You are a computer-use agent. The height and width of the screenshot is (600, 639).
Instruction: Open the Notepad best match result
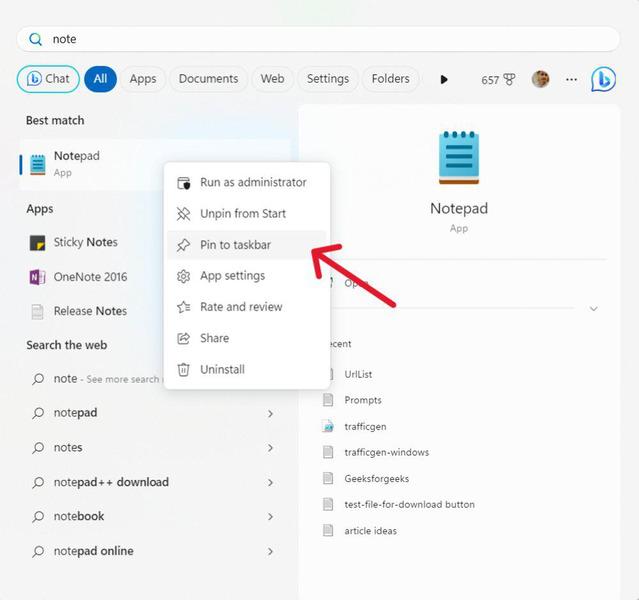pos(155,164)
